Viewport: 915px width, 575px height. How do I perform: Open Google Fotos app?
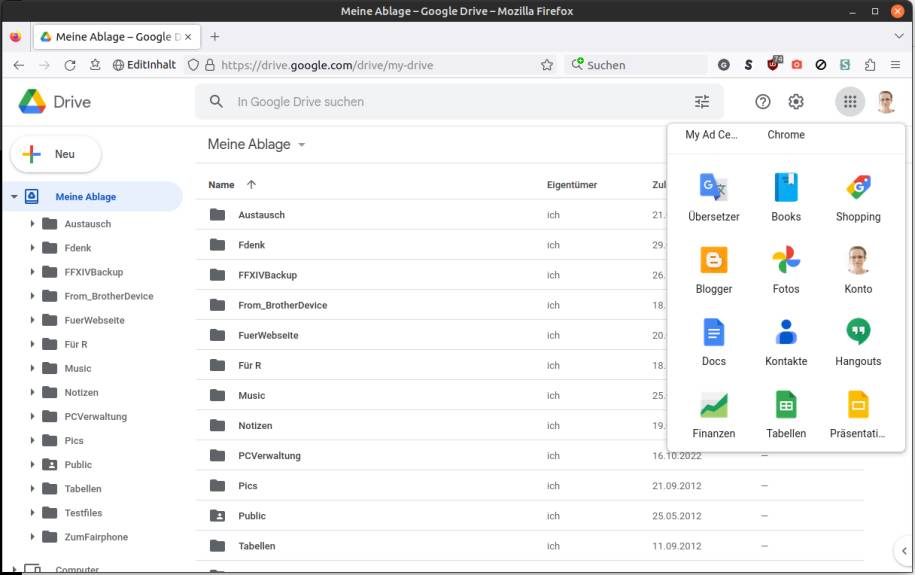786,268
